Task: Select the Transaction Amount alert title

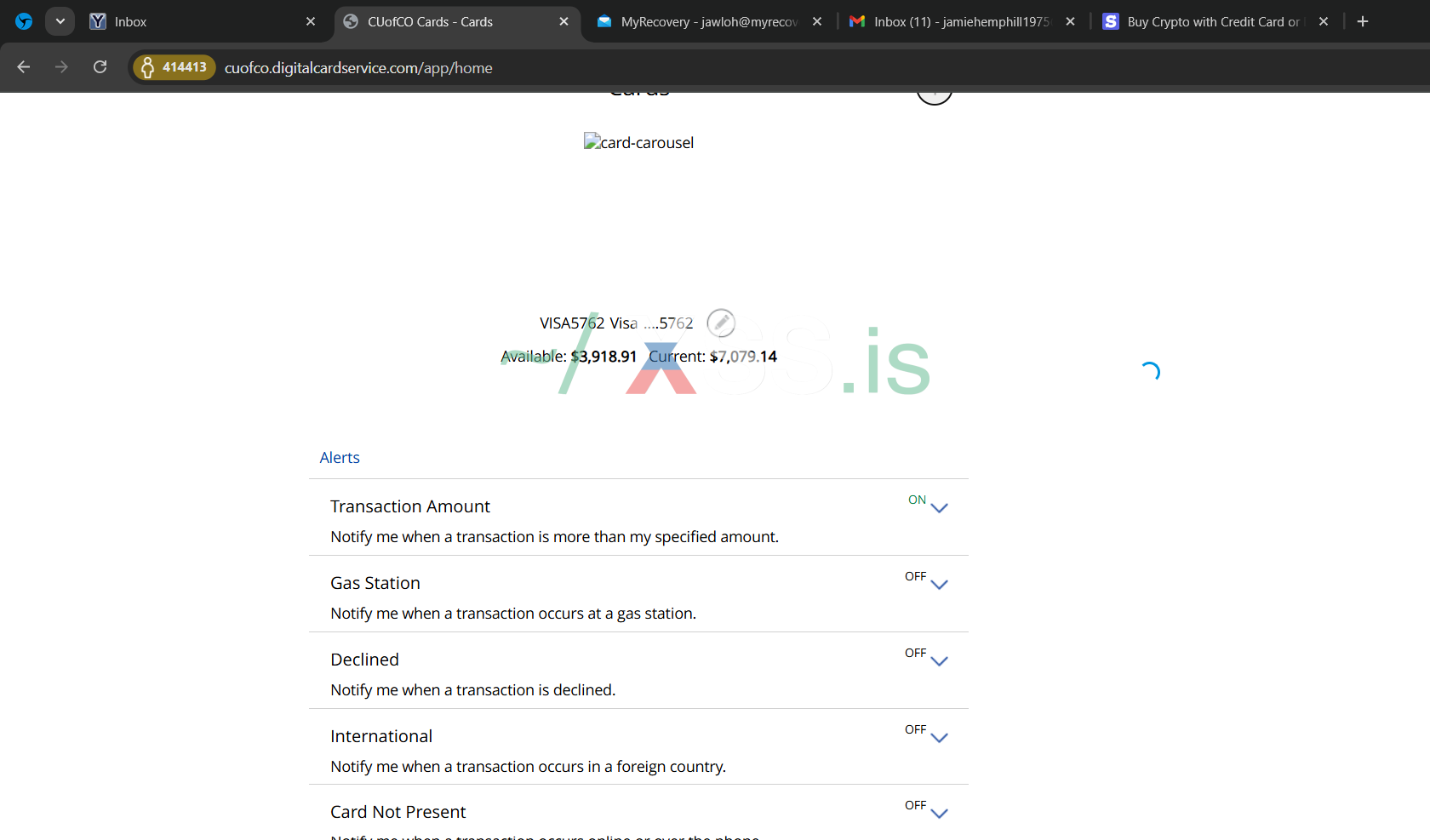Action: point(410,506)
